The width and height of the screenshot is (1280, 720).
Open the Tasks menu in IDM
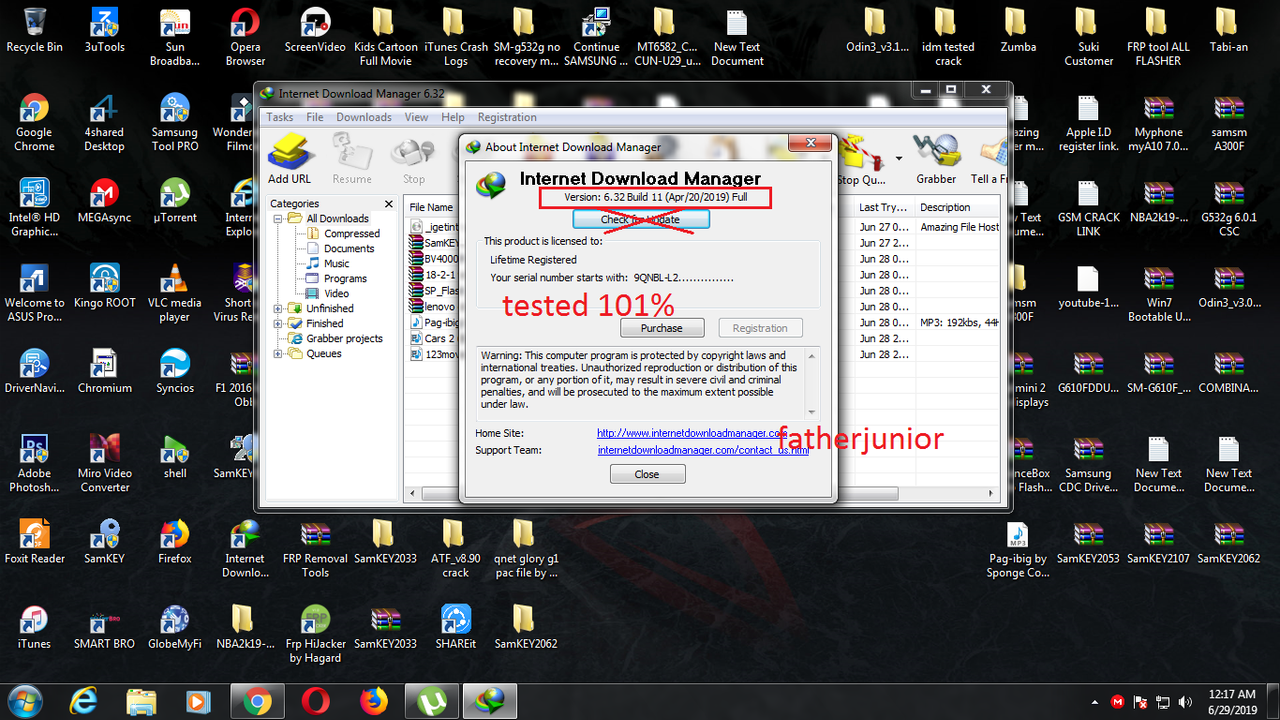(280, 117)
